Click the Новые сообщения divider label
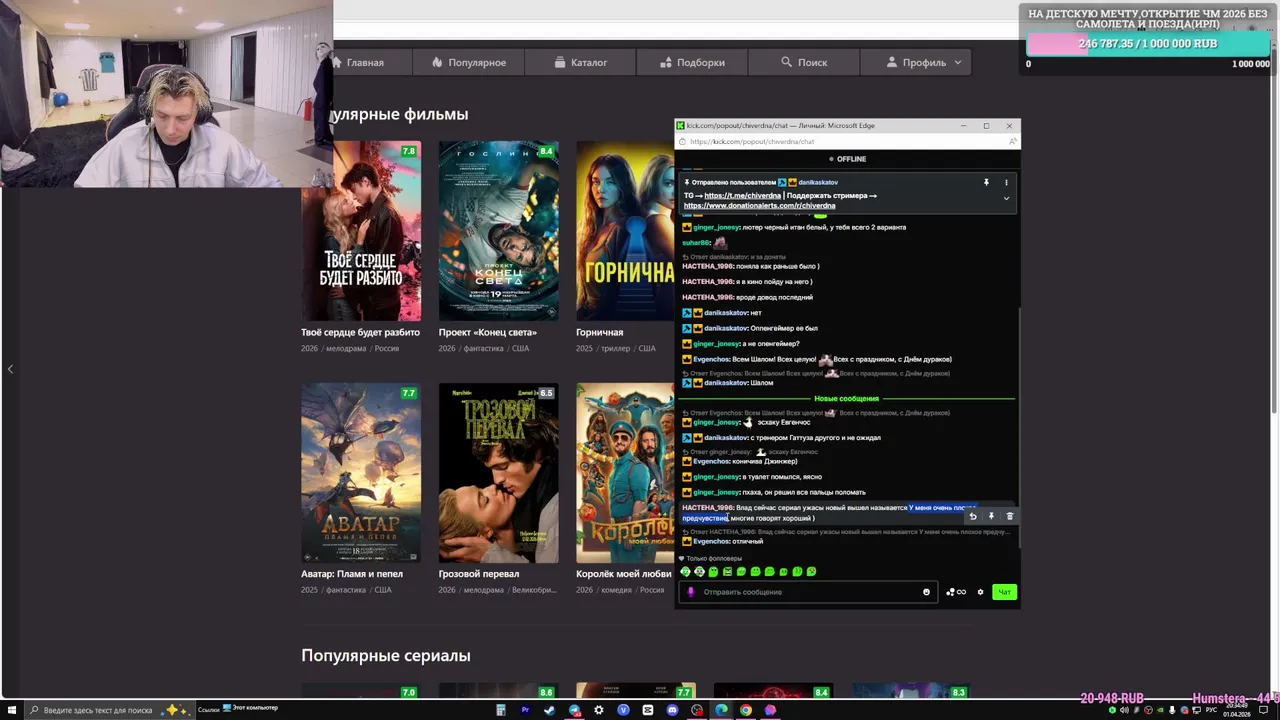1280x720 pixels. click(846, 399)
